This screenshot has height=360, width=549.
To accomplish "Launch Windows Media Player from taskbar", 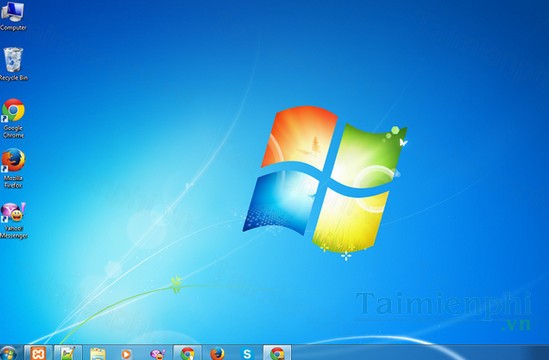I will (x=126, y=354).
